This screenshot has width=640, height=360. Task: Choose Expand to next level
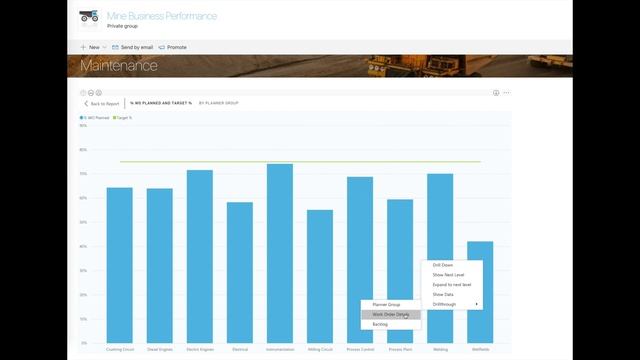(452, 284)
